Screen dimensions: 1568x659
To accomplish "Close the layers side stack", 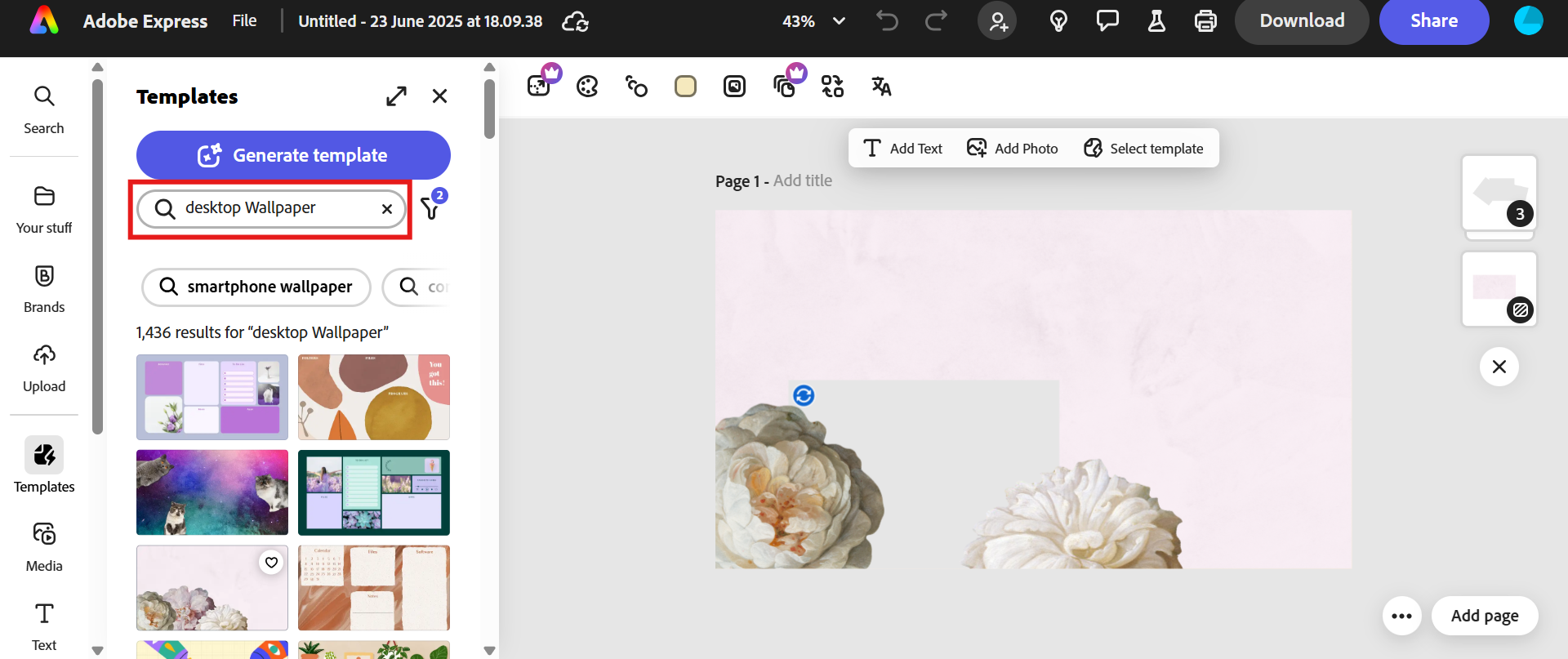I will [x=1499, y=367].
